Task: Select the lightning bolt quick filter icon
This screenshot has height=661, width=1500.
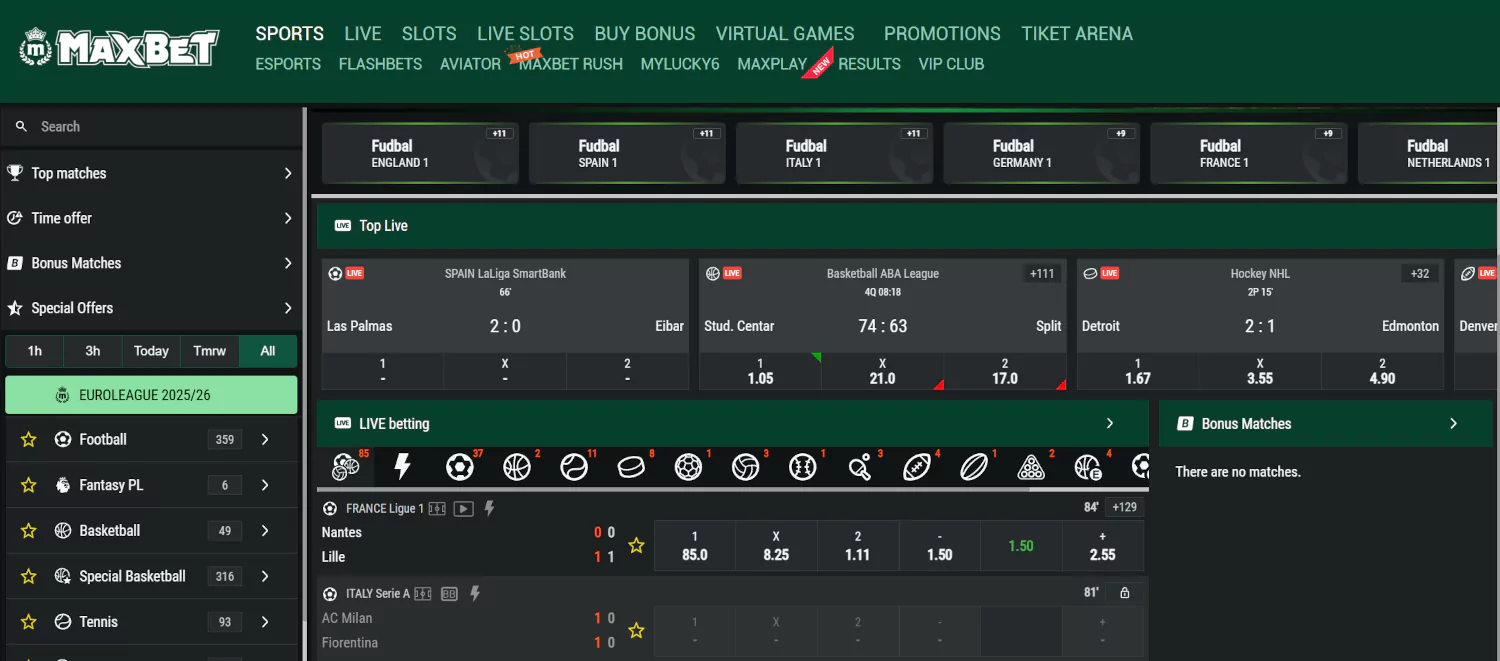Action: coord(403,467)
